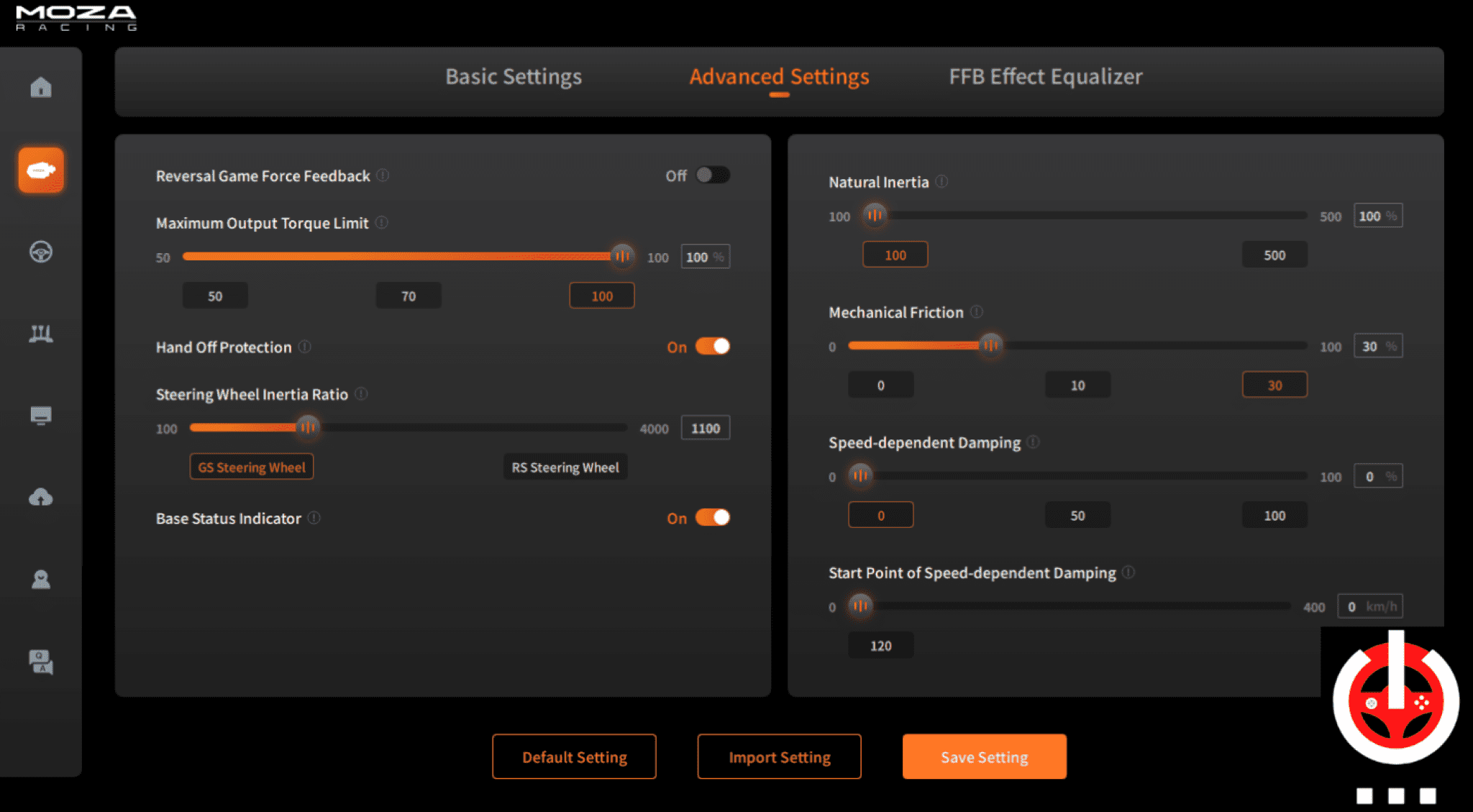Open the Home page in sidebar

[x=41, y=88]
